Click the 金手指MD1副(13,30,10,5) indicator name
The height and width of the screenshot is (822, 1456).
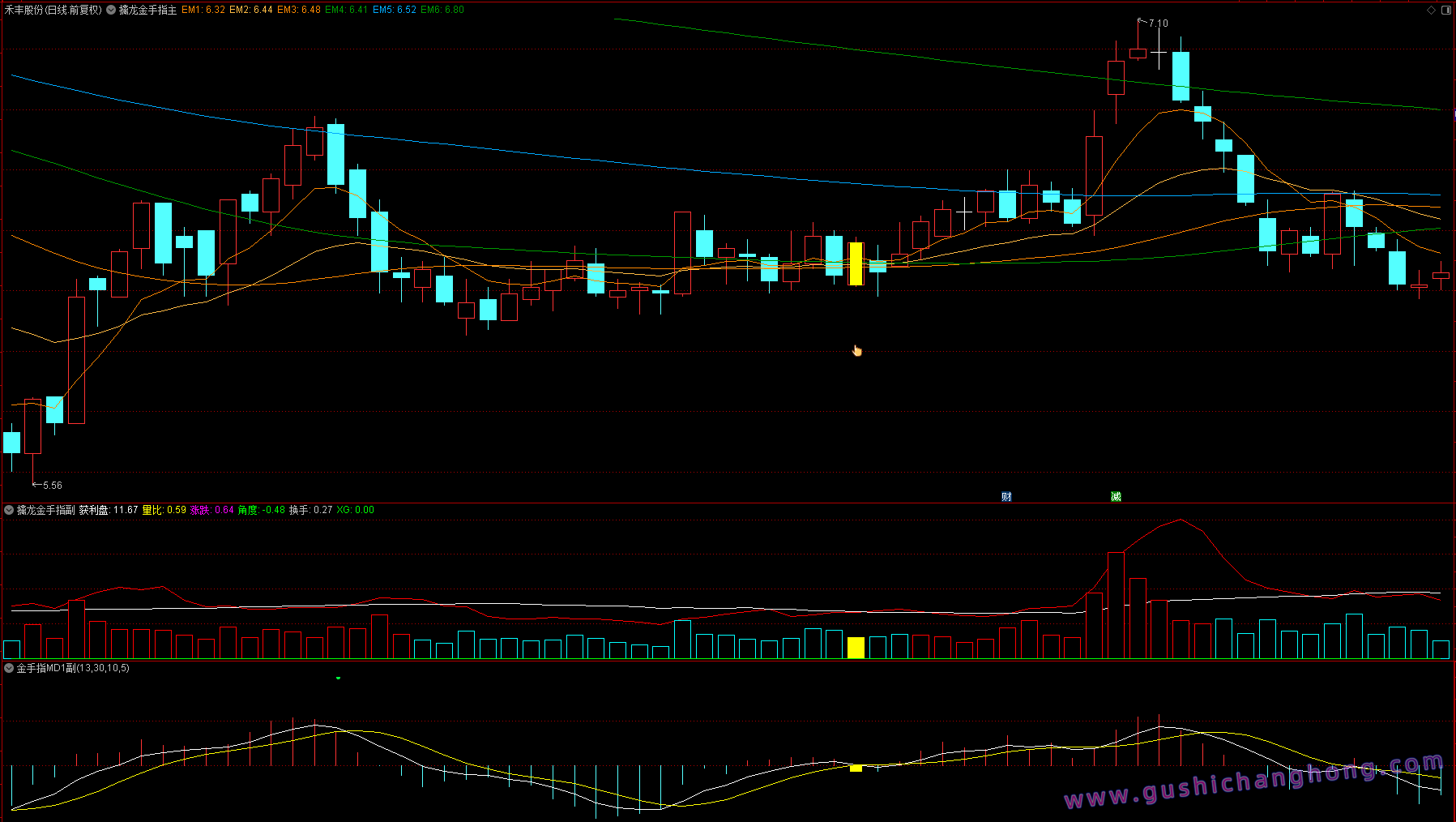pyautogui.click(x=73, y=668)
